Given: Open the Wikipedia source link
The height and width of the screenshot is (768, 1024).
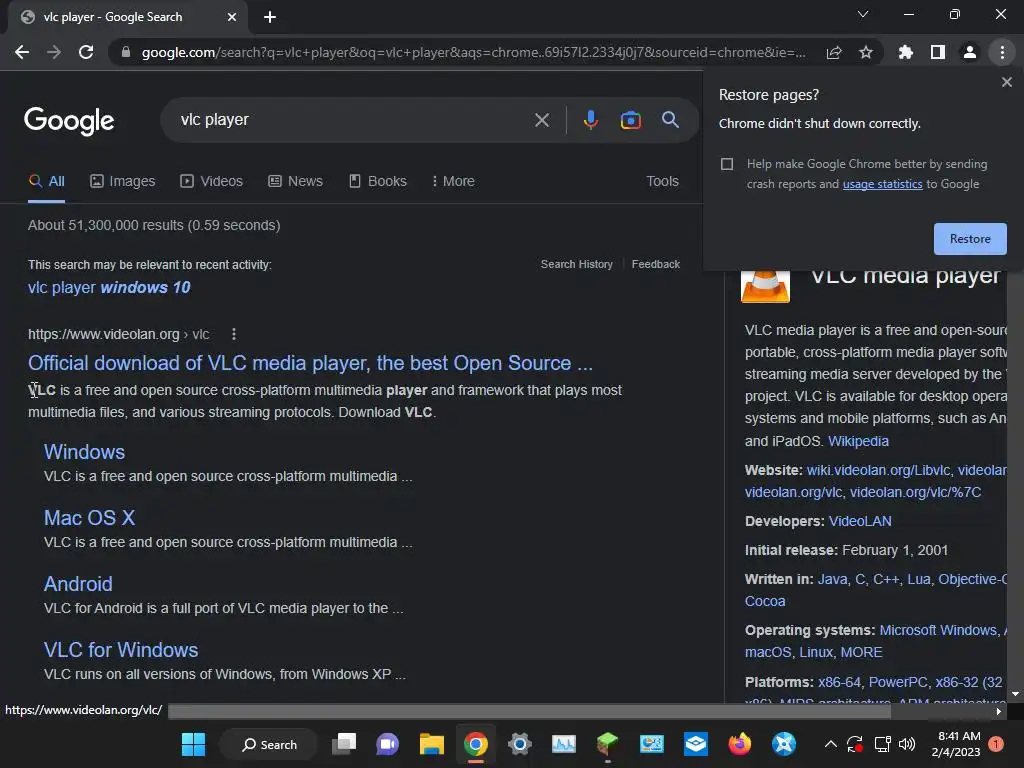Looking at the screenshot, I should point(858,441).
